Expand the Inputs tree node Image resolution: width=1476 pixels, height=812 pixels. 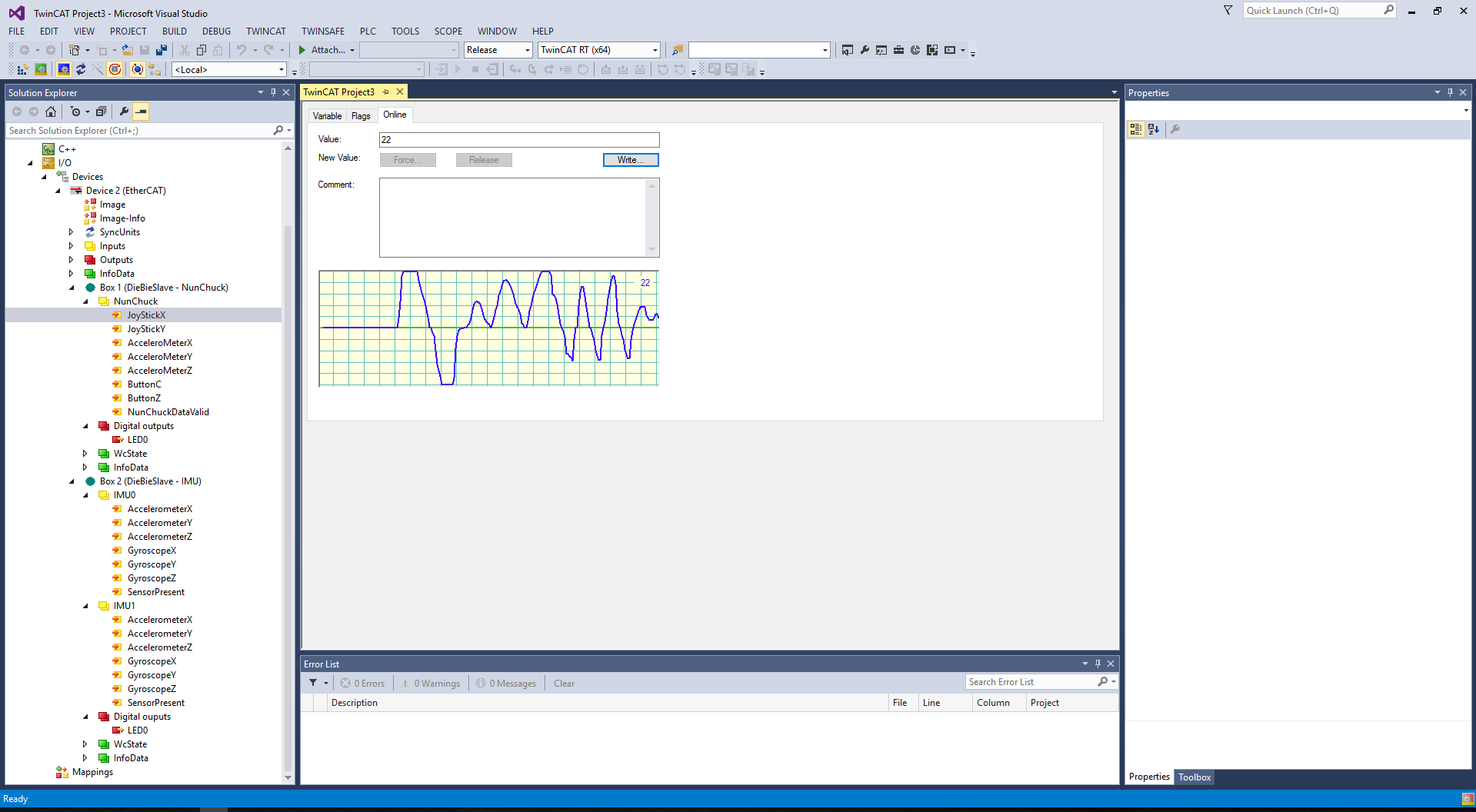(x=71, y=246)
